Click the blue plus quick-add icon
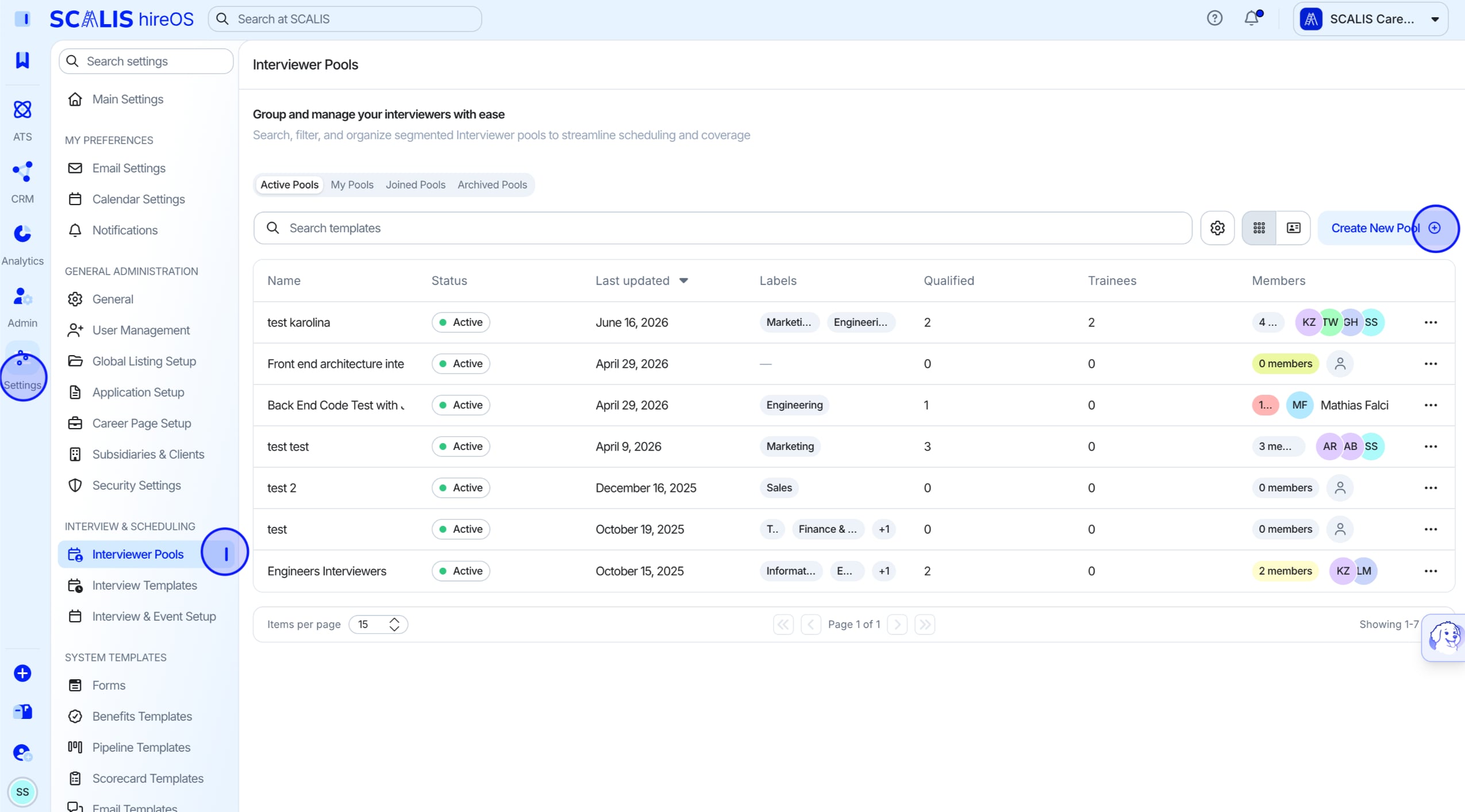This screenshot has height=812, width=1465. tap(22, 673)
